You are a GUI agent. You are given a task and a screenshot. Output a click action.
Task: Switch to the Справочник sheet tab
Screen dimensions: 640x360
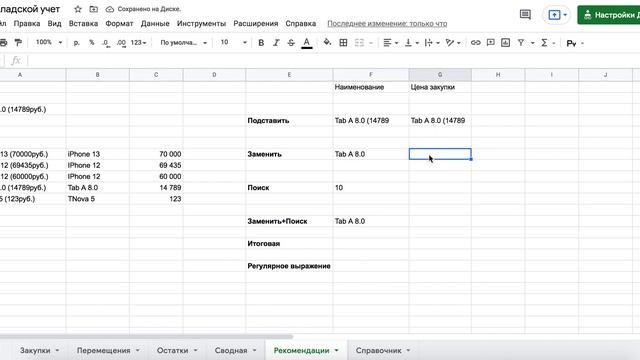[378, 350]
